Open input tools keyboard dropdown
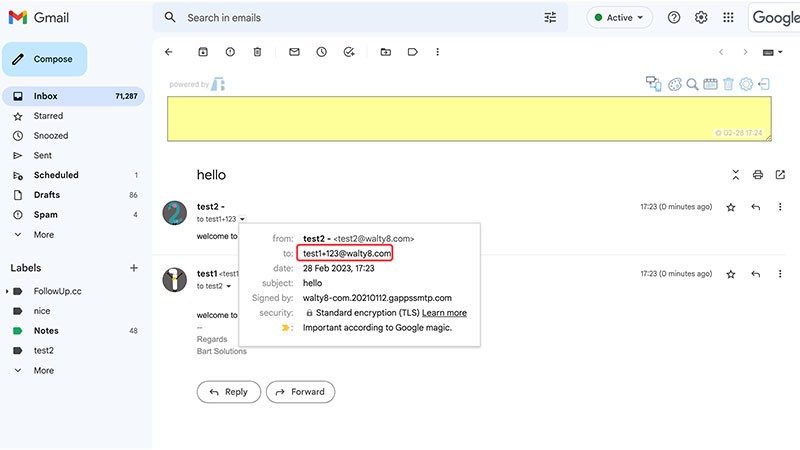 coord(772,52)
